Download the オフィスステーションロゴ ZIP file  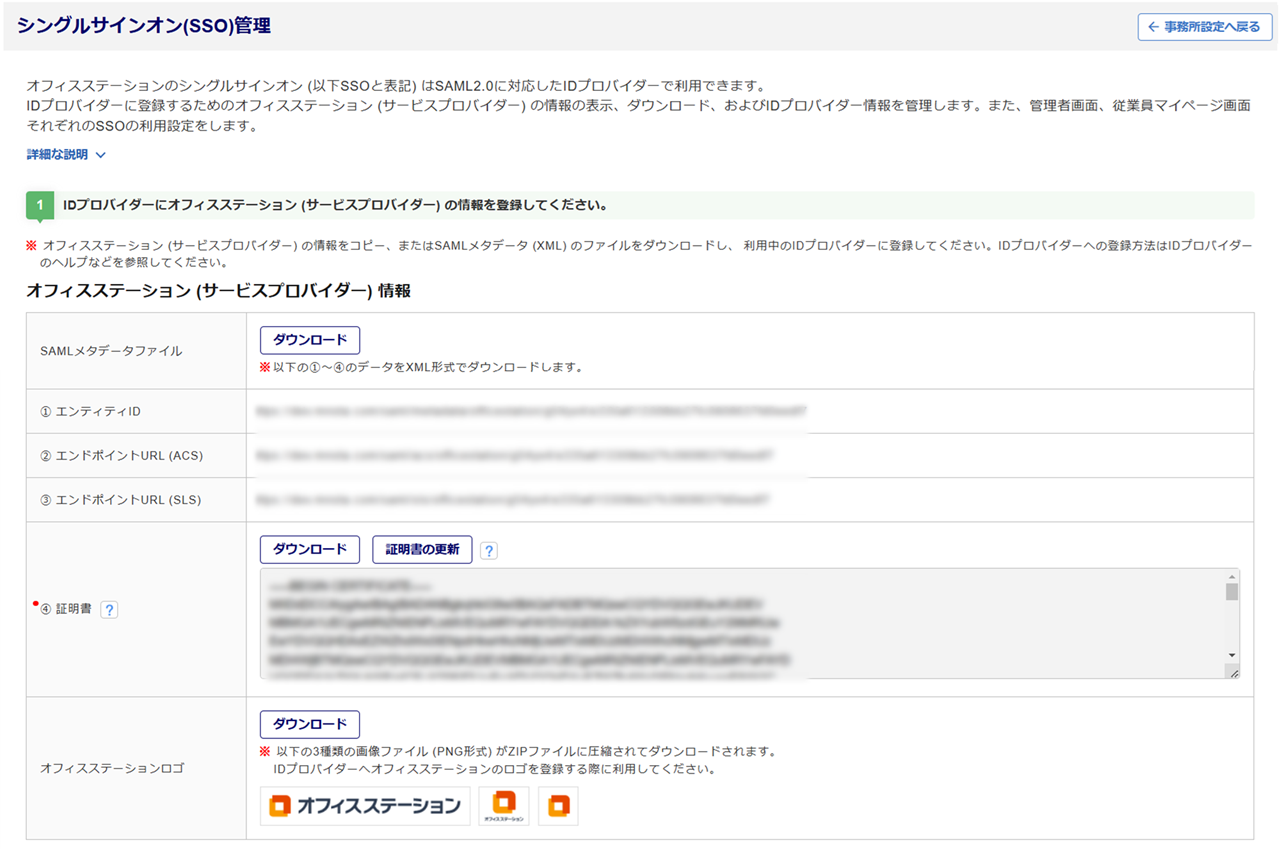tap(310, 724)
